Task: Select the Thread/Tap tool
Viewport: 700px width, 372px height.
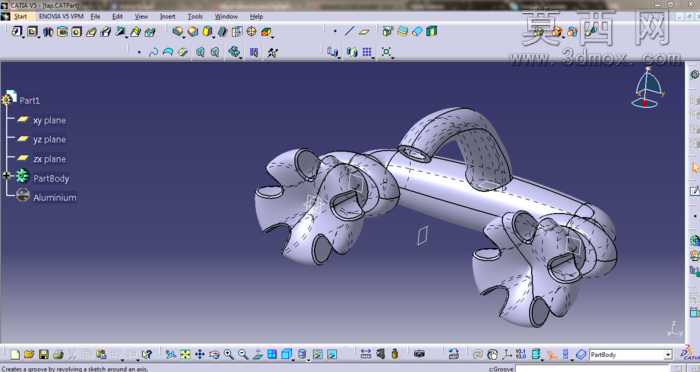Action: coord(251,32)
